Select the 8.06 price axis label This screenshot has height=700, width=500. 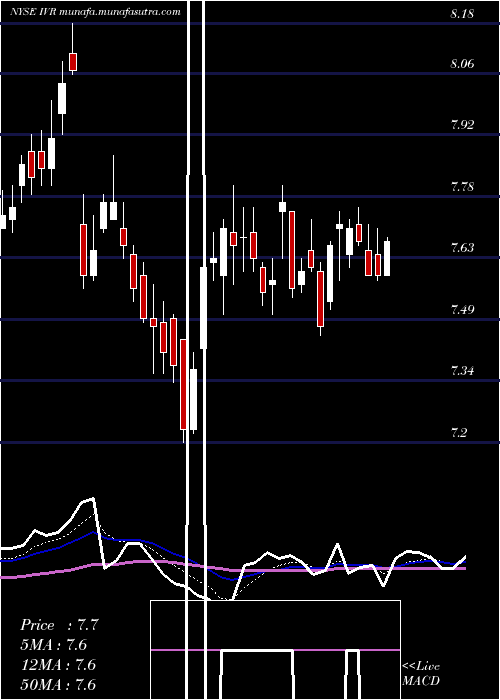[x=462, y=64]
